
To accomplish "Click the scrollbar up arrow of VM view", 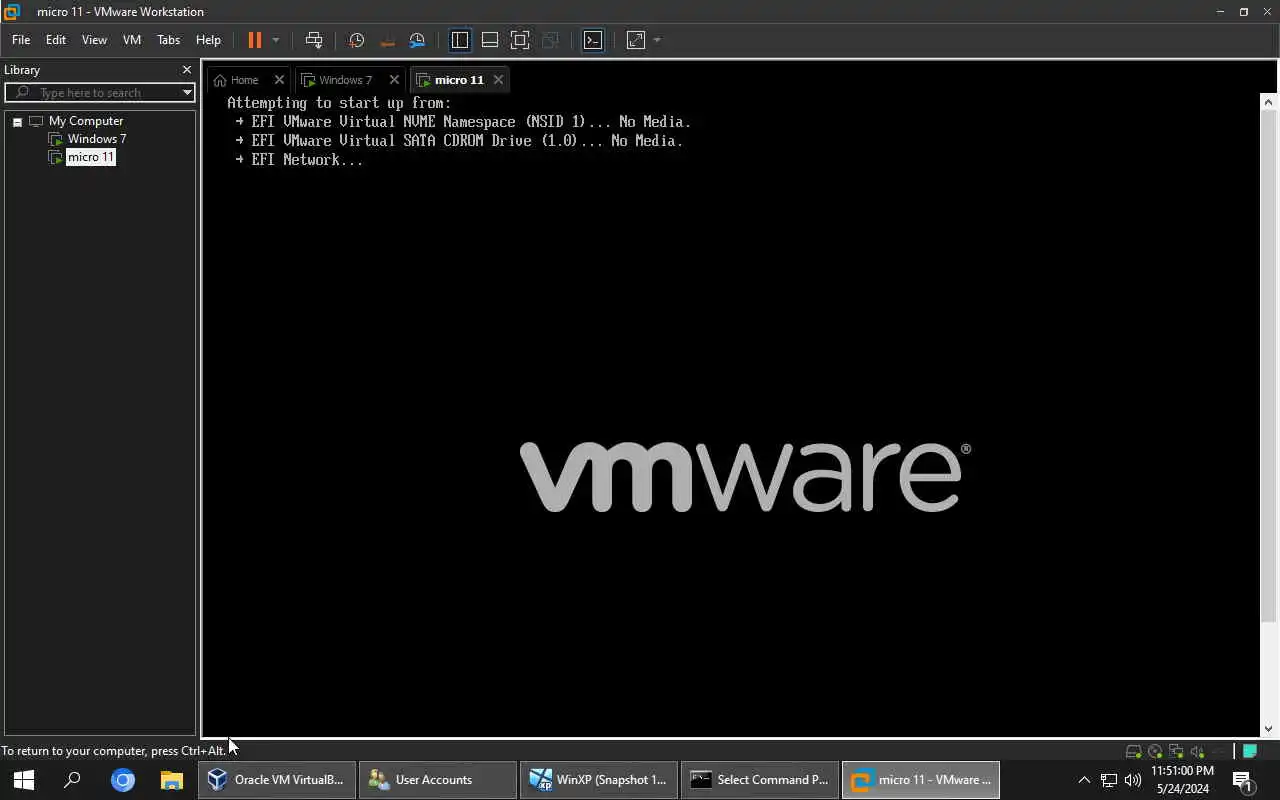I will [1269, 102].
